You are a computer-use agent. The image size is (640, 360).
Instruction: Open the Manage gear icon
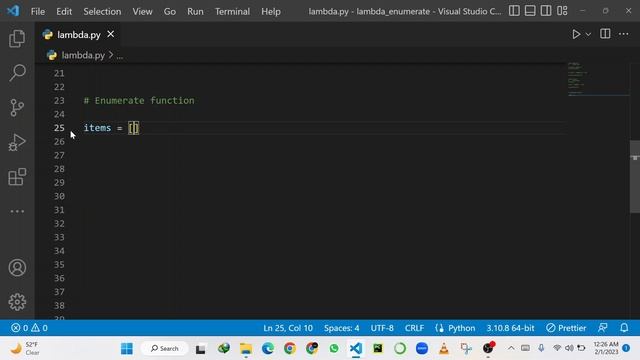pyautogui.click(x=17, y=302)
